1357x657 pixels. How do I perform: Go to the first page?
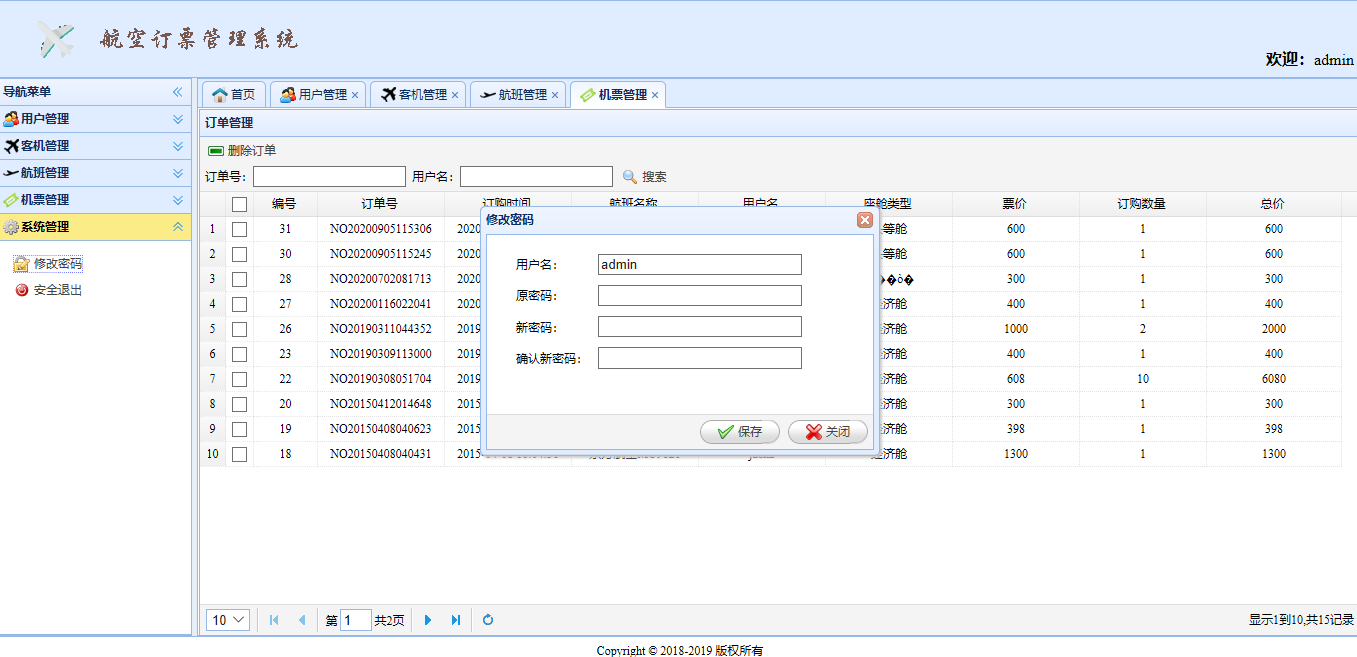coord(274,620)
